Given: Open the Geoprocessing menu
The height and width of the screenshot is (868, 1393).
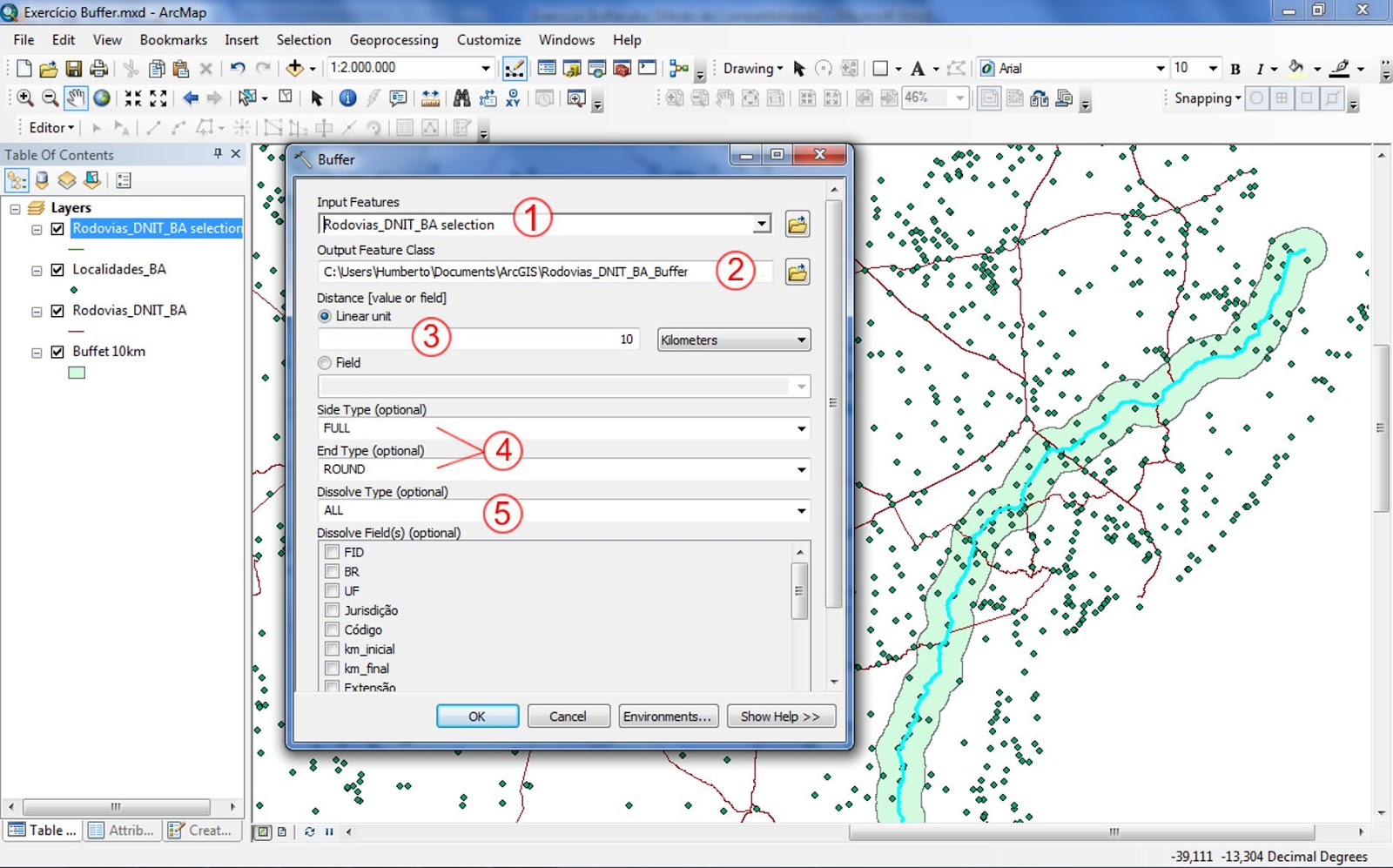Looking at the screenshot, I should tap(393, 40).
